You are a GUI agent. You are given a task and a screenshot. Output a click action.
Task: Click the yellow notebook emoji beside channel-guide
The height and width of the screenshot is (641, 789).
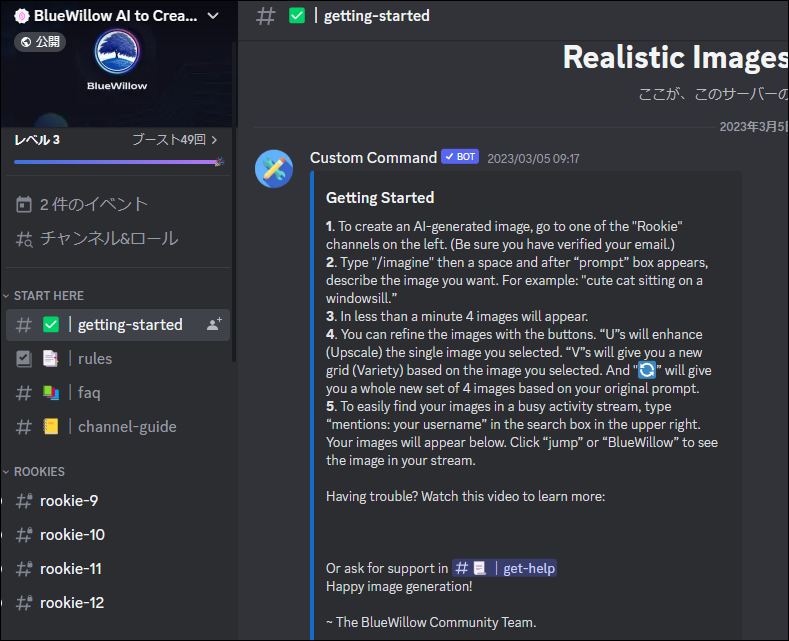(x=51, y=427)
